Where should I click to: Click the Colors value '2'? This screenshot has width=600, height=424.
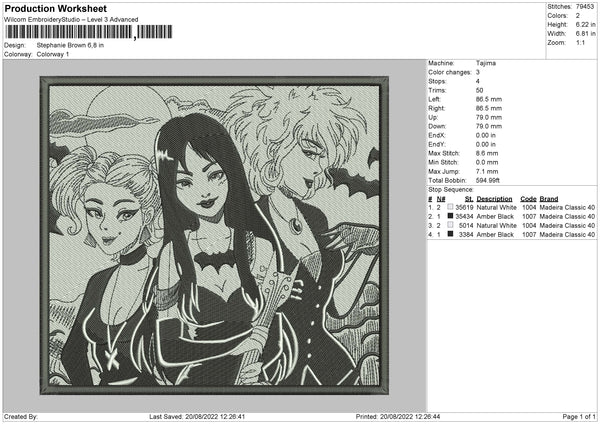click(578, 16)
